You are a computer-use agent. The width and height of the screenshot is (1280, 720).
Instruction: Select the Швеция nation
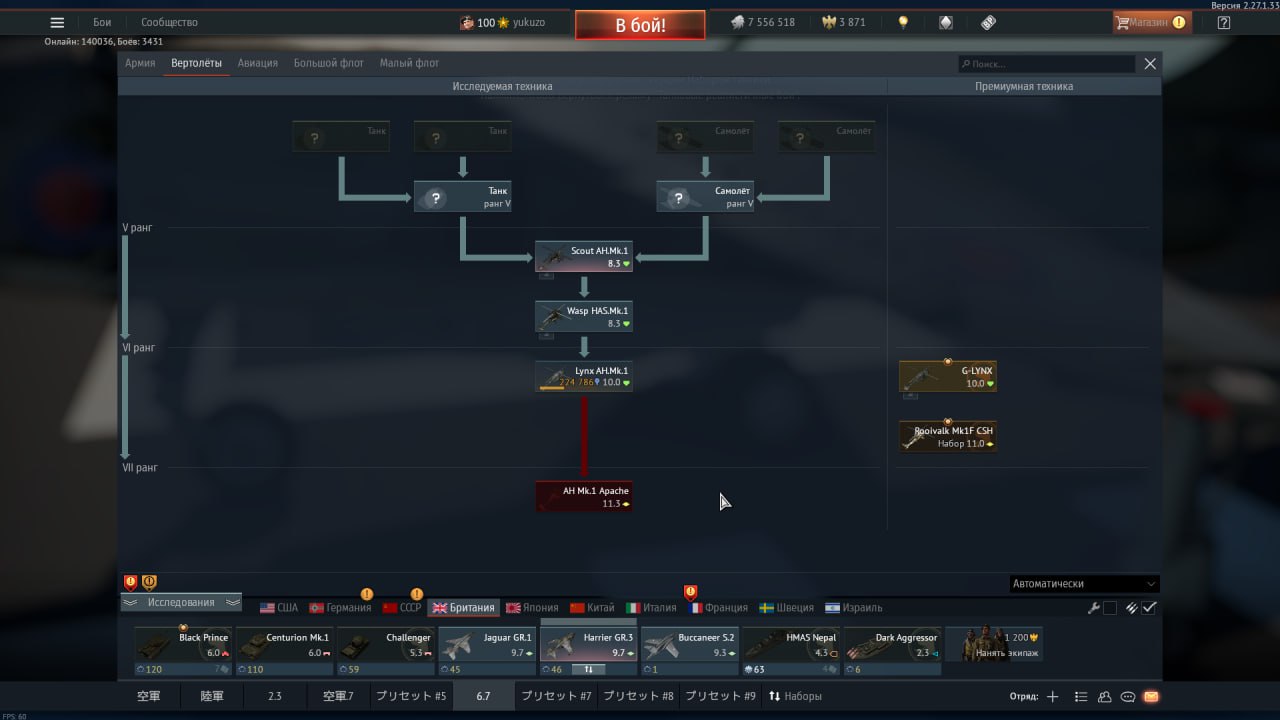pyautogui.click(x=787, y=607)
